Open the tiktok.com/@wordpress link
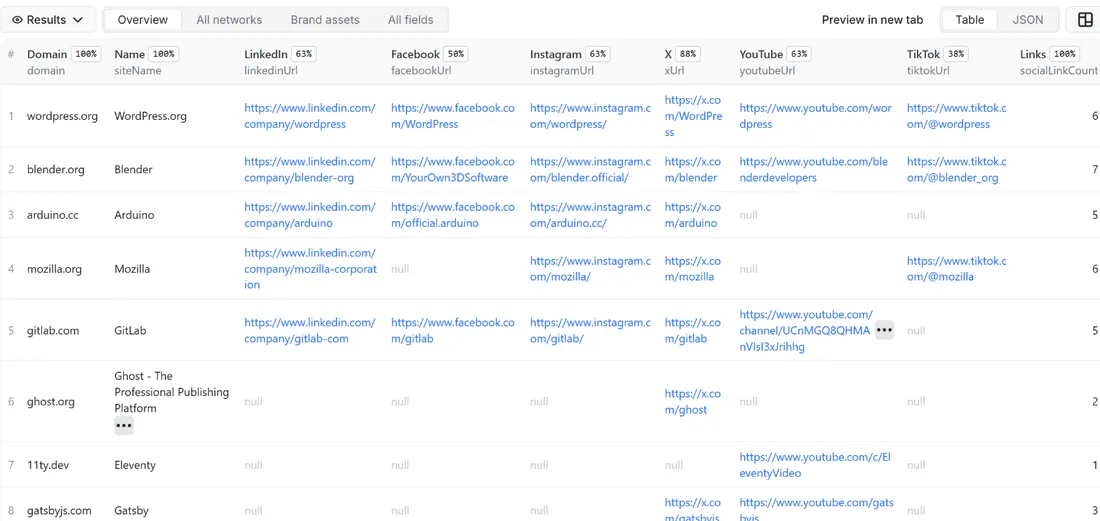Screen dimensions: 1100x521 tap(956, 116)
